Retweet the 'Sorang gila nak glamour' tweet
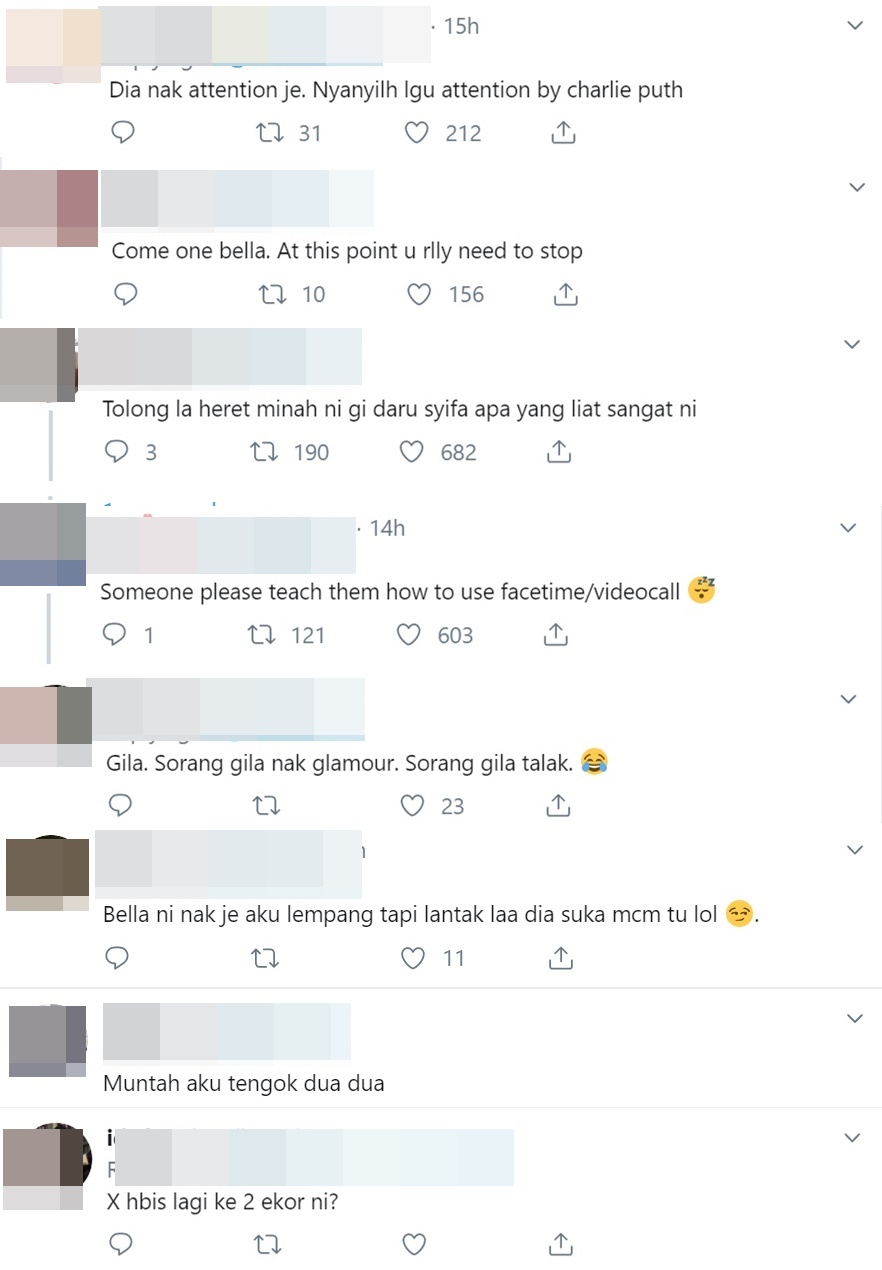 pos(267,805)
